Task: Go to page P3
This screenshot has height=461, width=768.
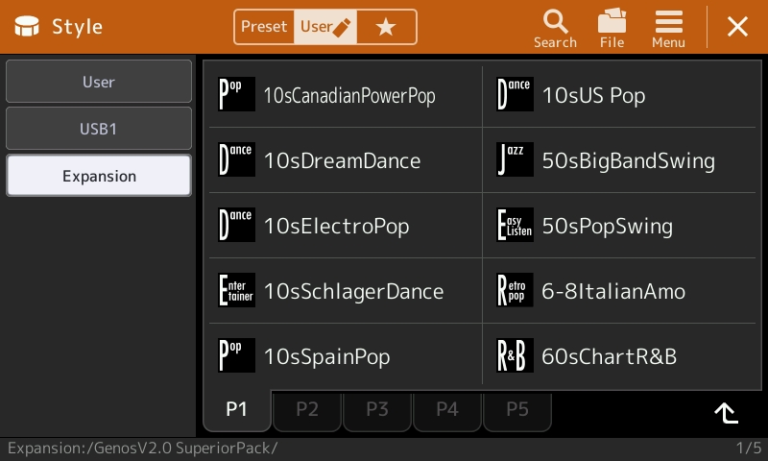Action: point(377,411)
